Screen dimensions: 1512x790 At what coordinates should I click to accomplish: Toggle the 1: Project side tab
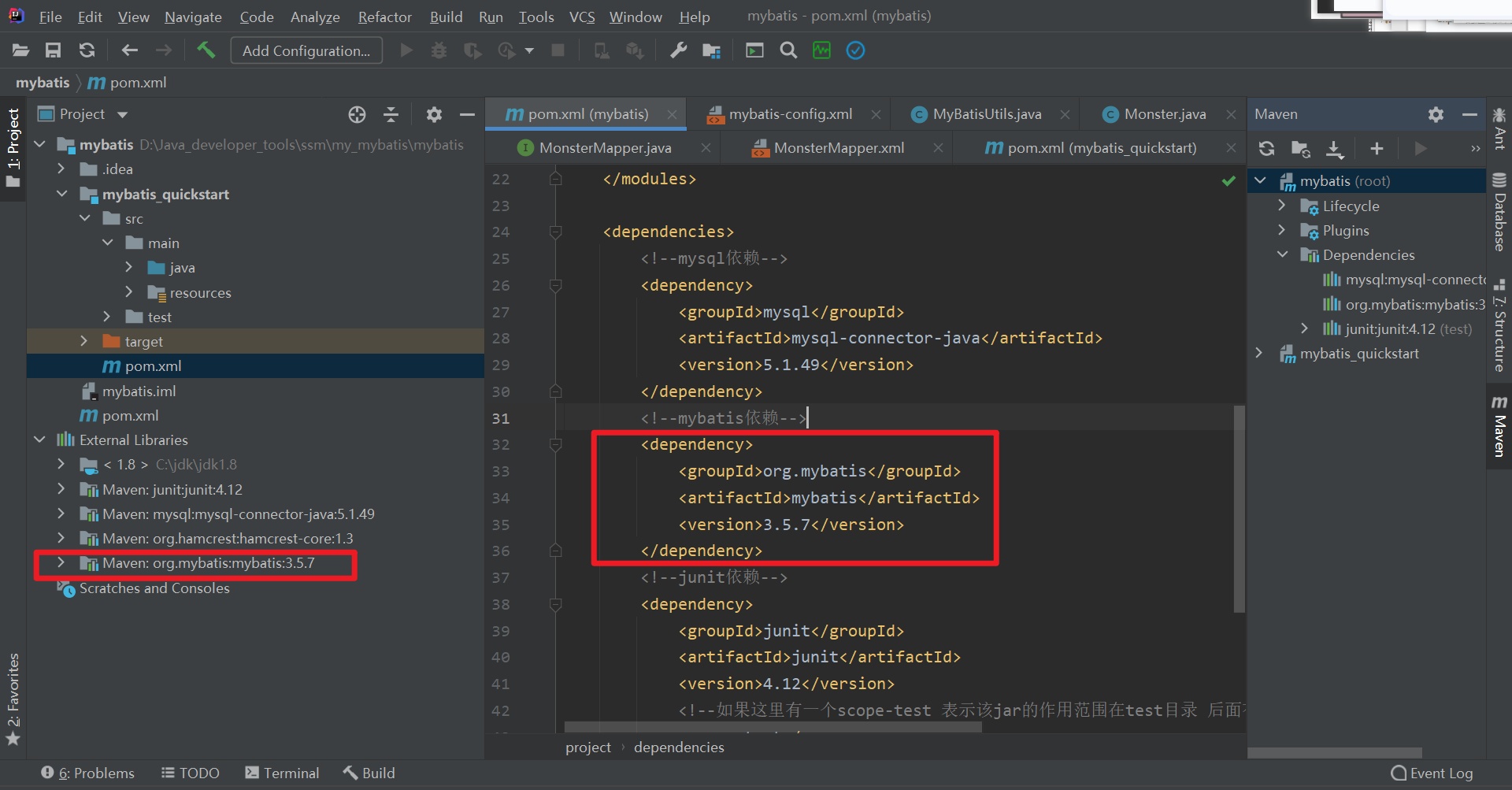click(13, 147)
